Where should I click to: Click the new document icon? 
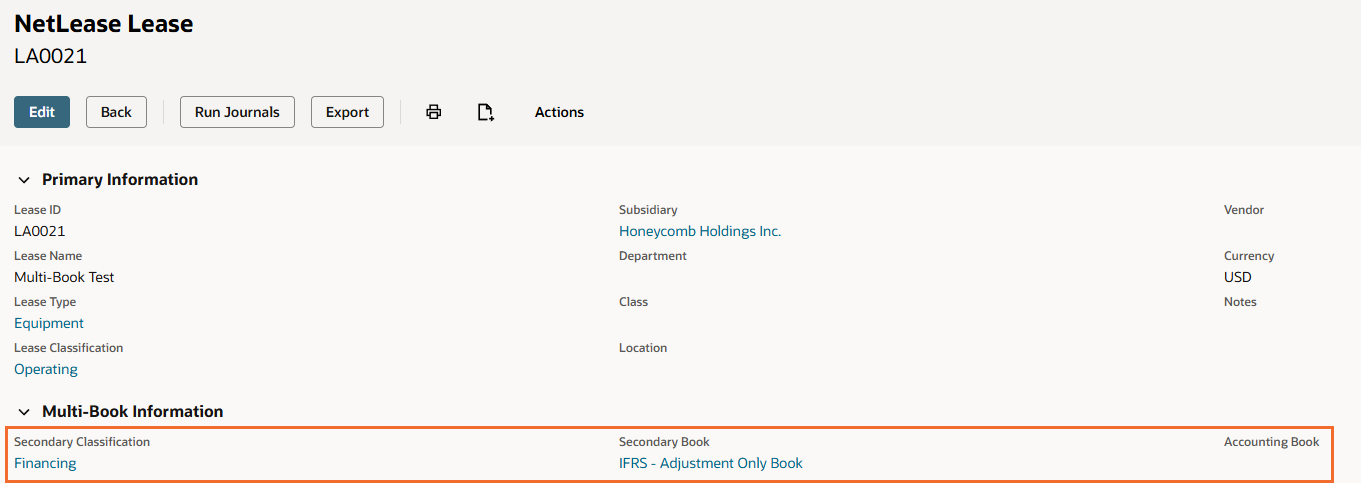pyautogui.click(x=485, y=112)
